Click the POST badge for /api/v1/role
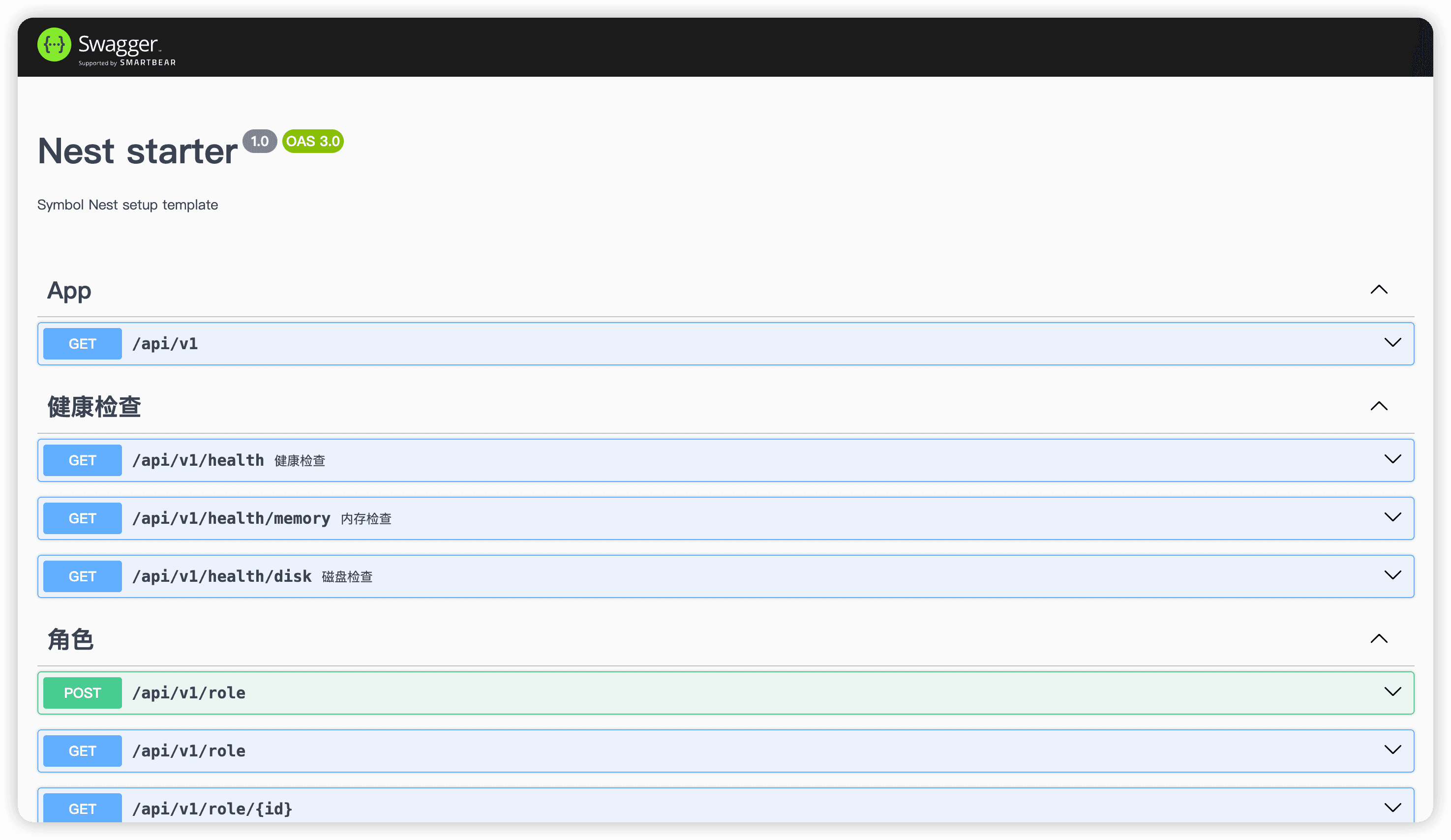 coord(82,692)
